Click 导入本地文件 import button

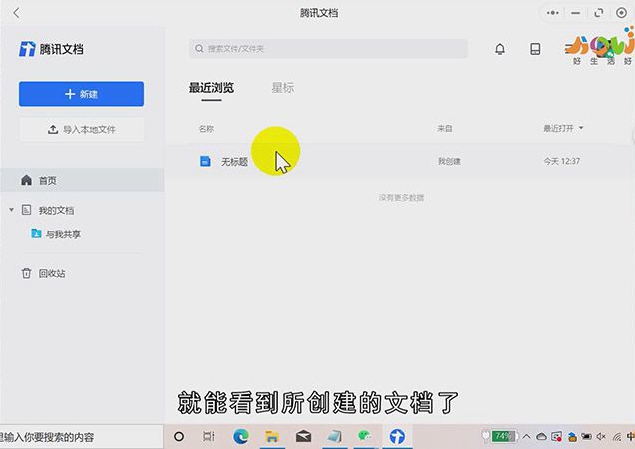(x=81, y=130)
